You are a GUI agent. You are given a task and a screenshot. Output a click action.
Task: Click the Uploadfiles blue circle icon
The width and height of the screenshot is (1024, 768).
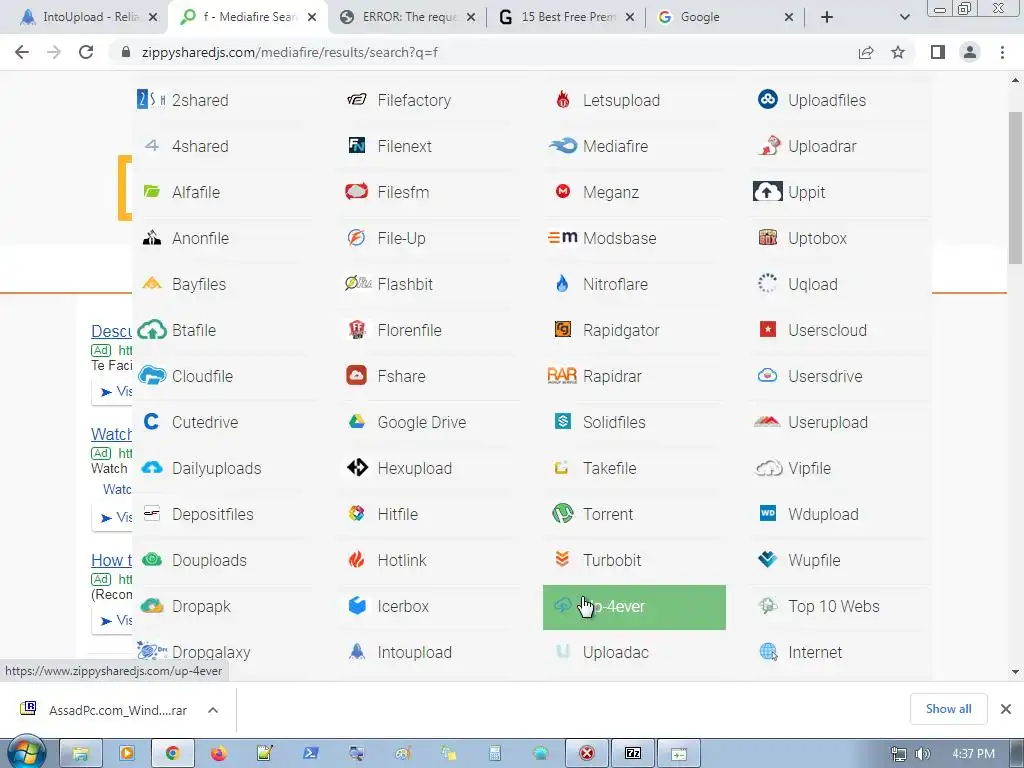pyautogui.click(x=768, y=99)
